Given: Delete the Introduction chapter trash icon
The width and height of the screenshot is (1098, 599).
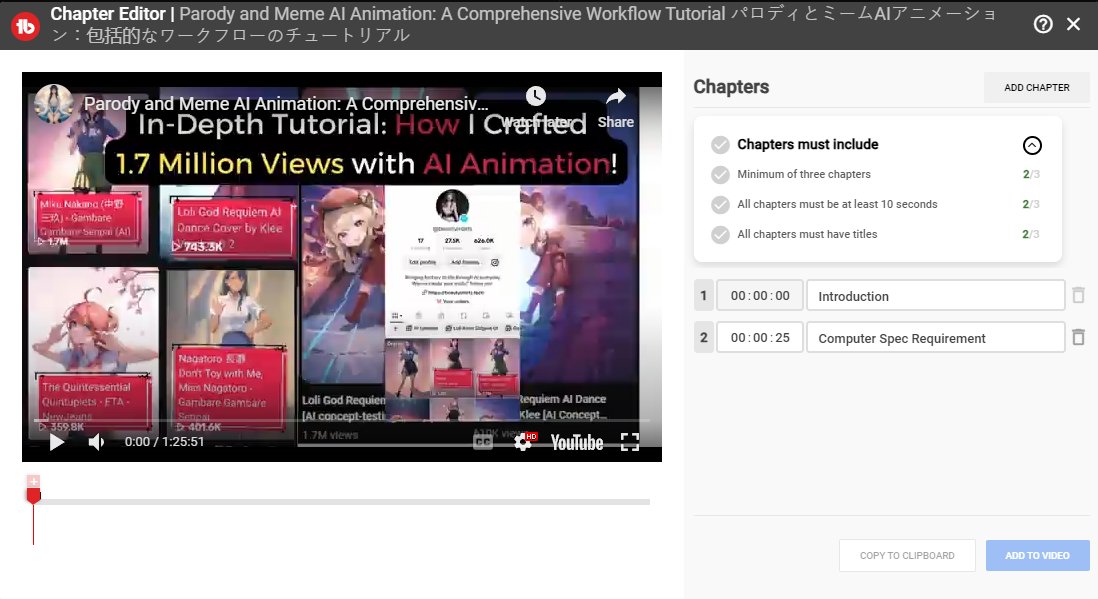Looking at the screenshot, I should pos(1078,296).
